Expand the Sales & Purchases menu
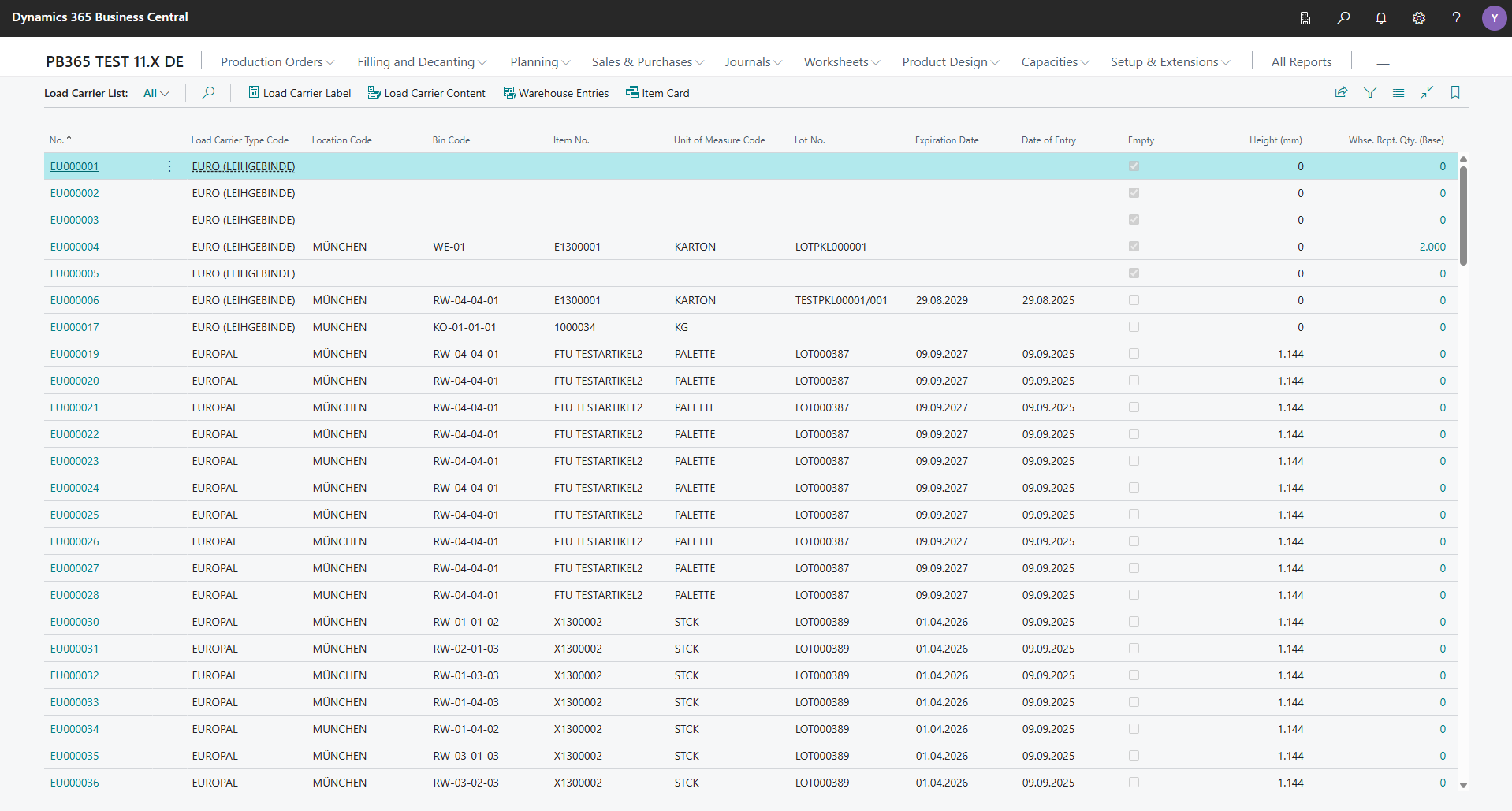This screenshot has height=811, width=1512. 646,61
